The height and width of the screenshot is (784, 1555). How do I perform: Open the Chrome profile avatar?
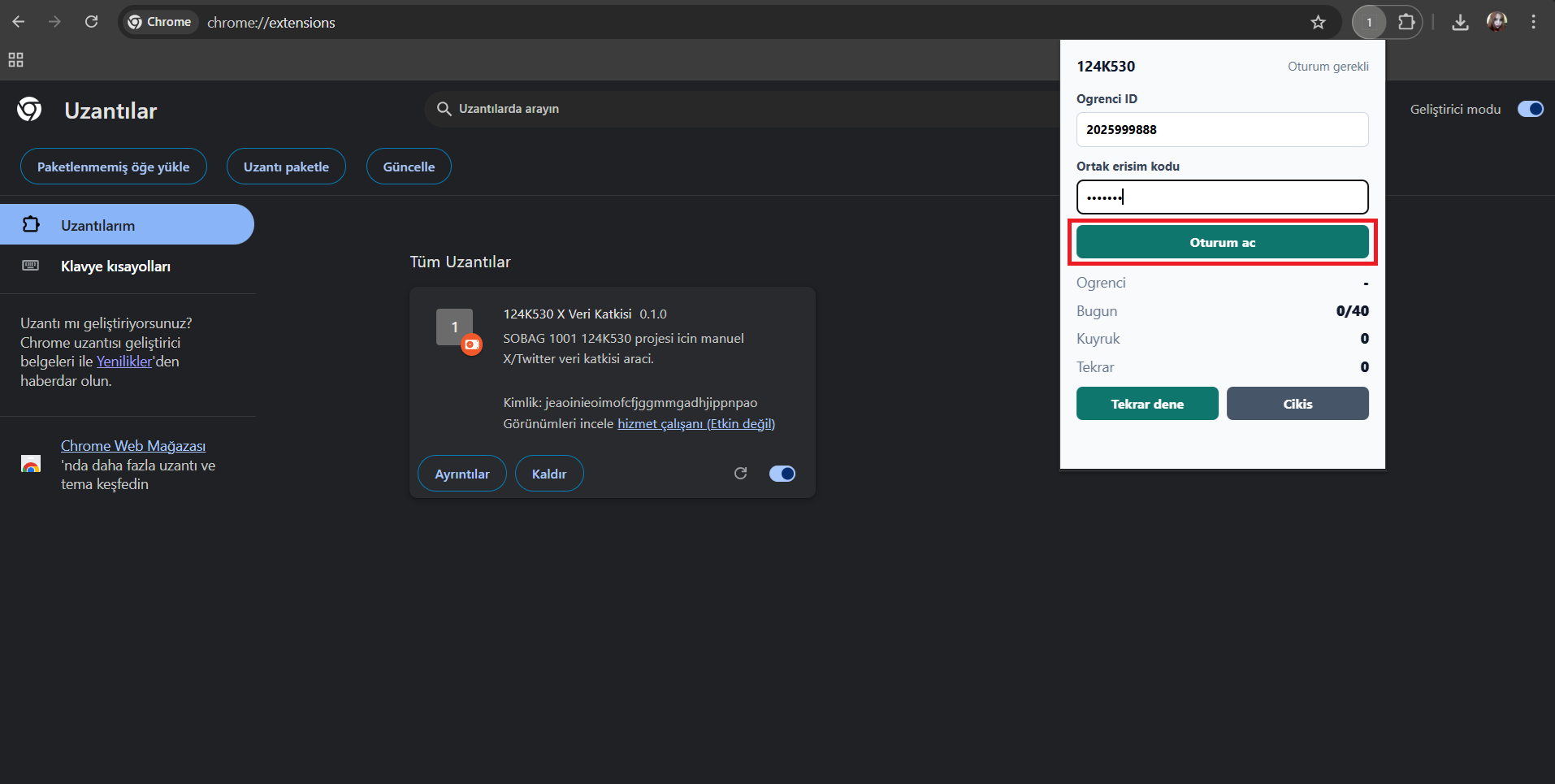1497,22
